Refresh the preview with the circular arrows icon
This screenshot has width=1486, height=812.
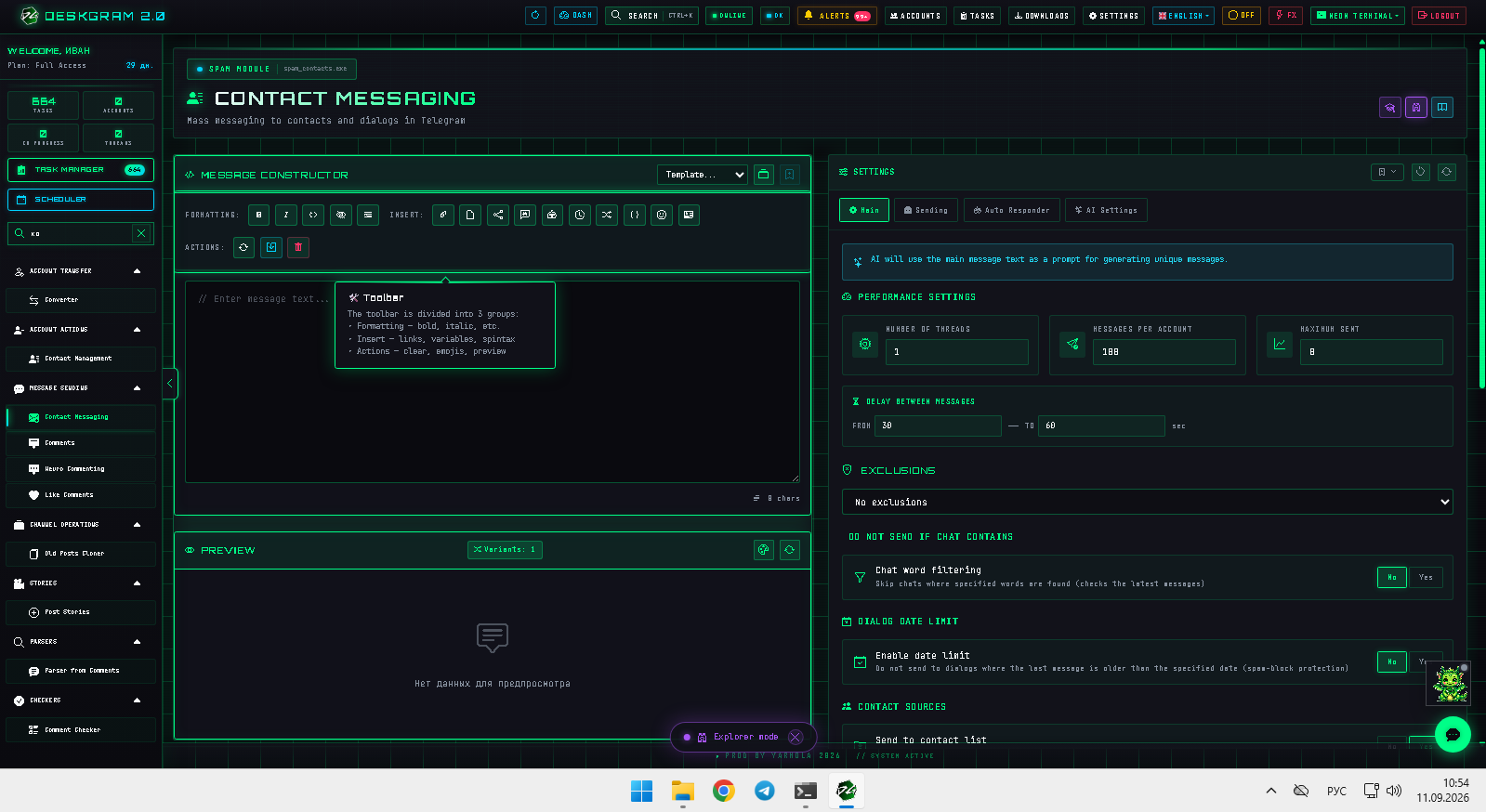coord(790,550)
